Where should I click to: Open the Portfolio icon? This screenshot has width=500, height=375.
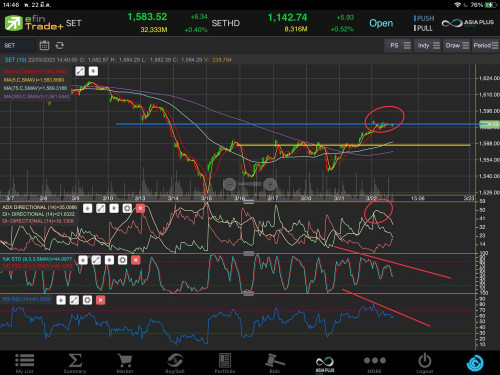(225, 363)
